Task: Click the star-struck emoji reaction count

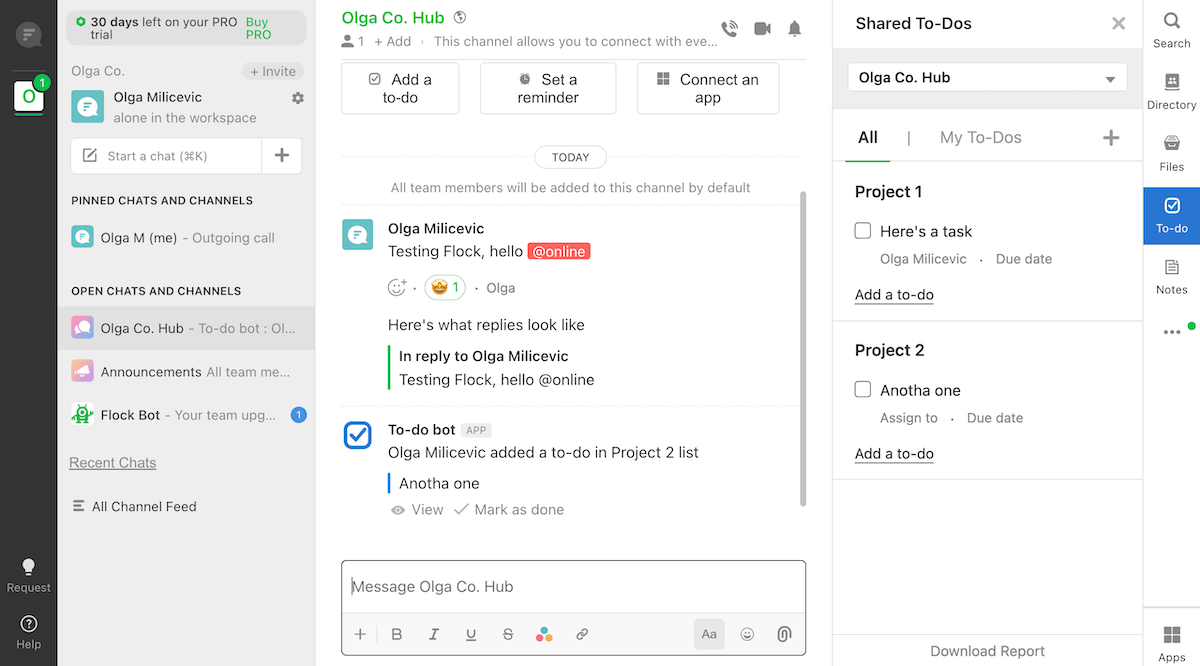Action: (x=445, y=288)
